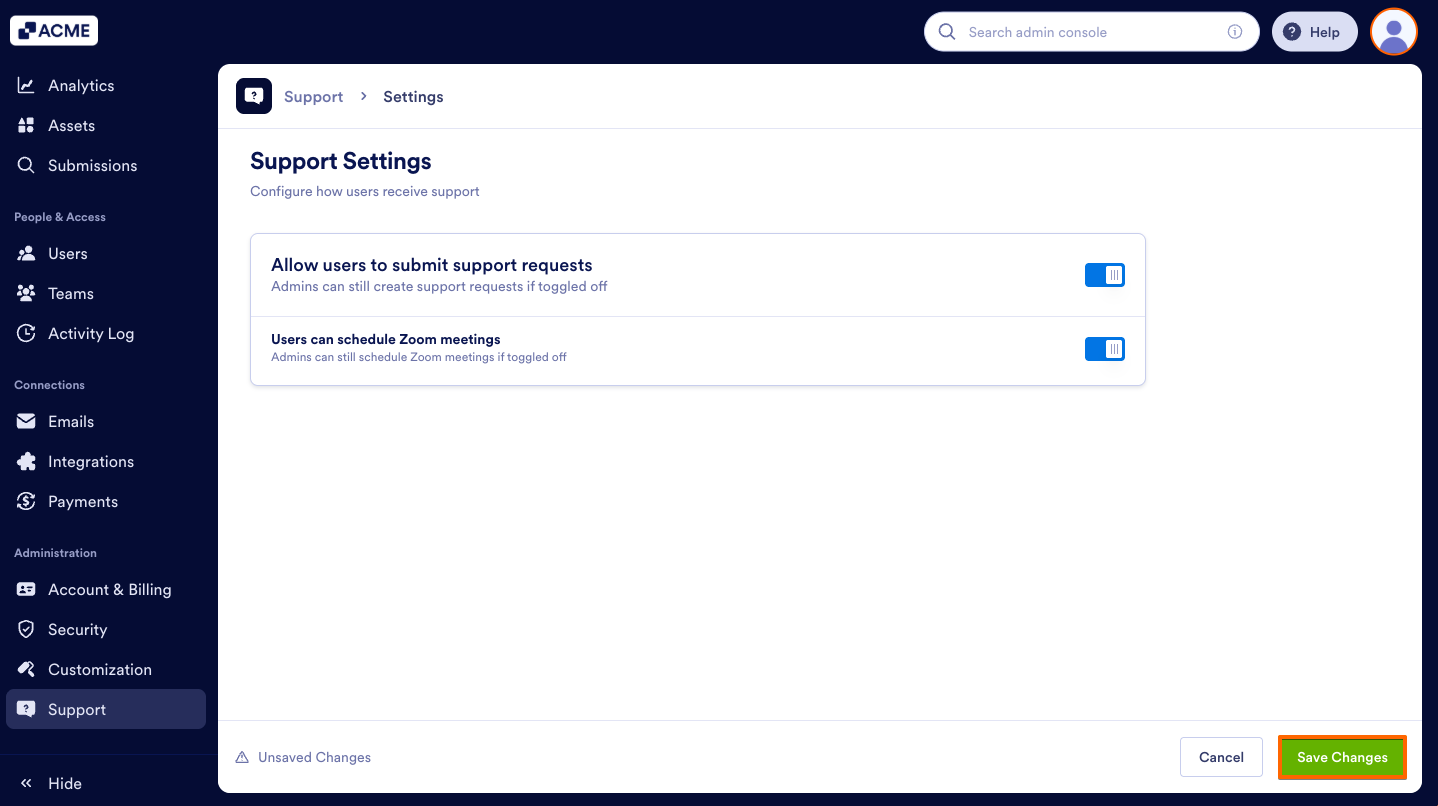Screen dimensions: 1438x806
Task: Click the Activity Log clock icon
Action: click(26, 334)
